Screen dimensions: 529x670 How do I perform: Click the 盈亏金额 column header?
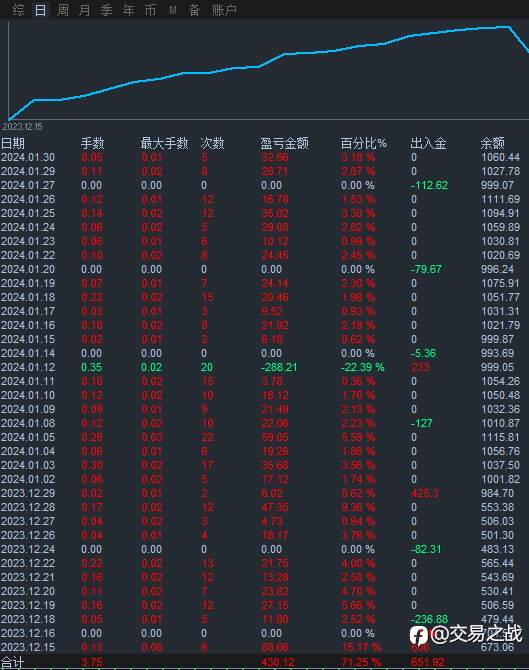pyautogui.click(x=285, y=143)
